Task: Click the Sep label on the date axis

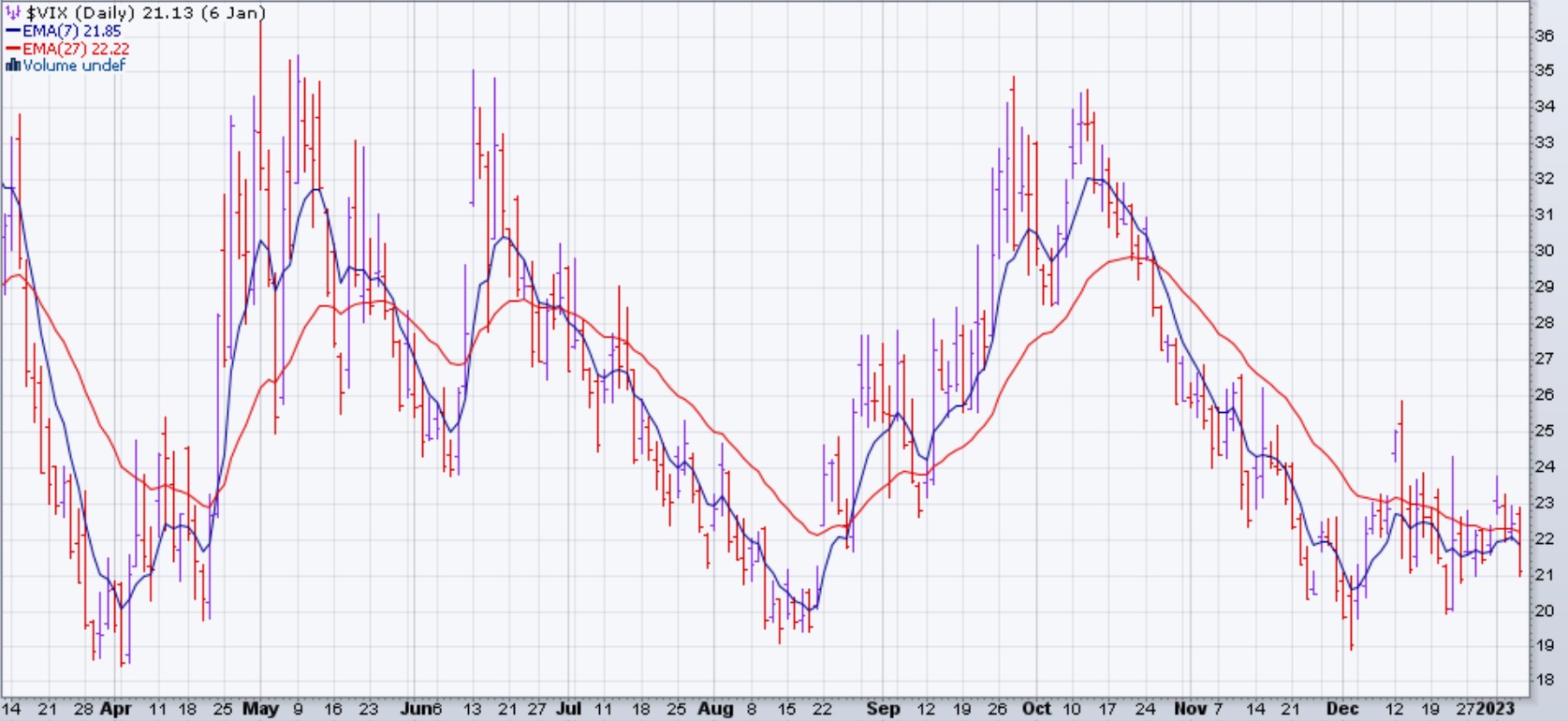Action: coord(883,709)
